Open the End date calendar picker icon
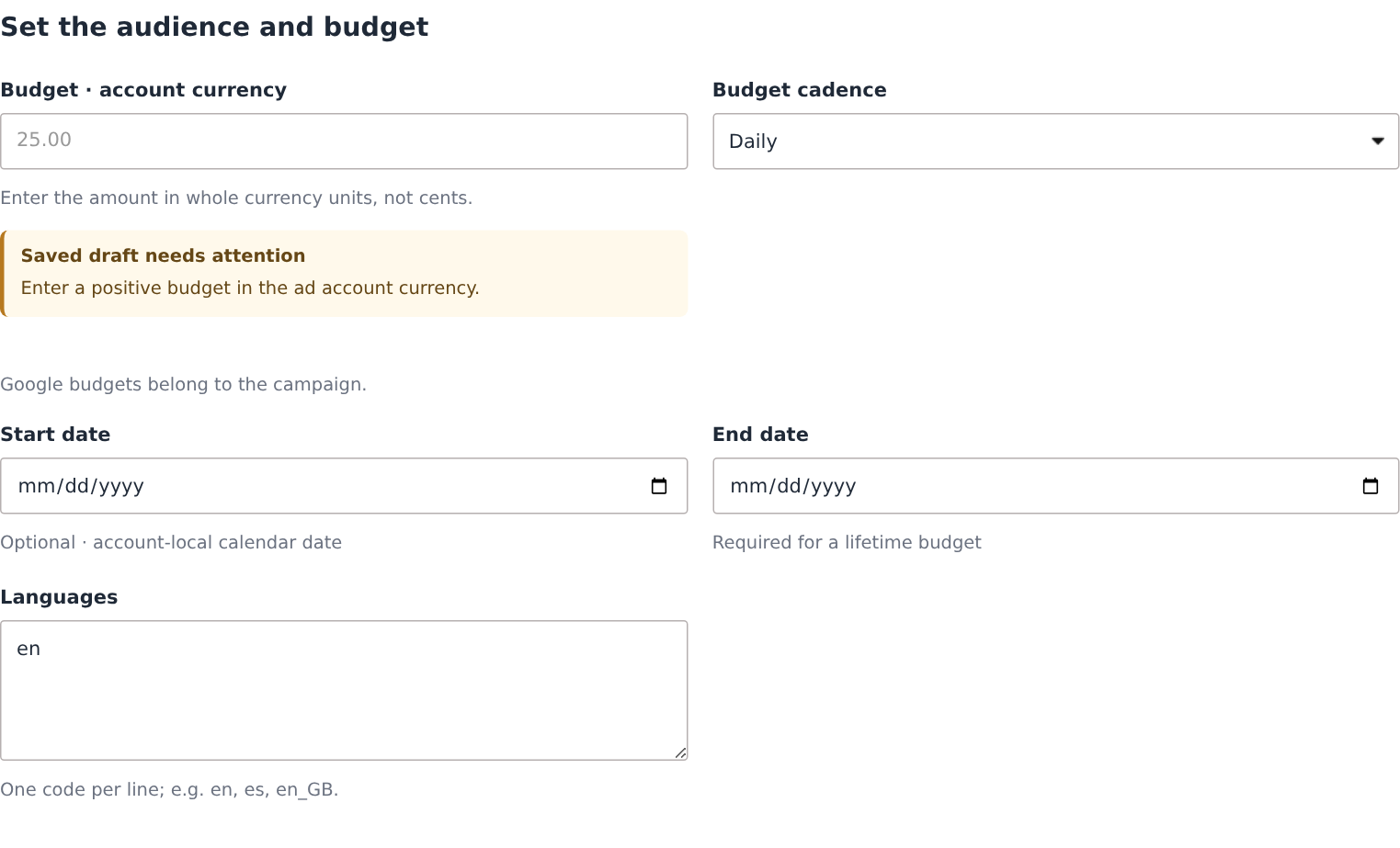Screen dimensions: 1400x848 click(x=1371, y=486)
